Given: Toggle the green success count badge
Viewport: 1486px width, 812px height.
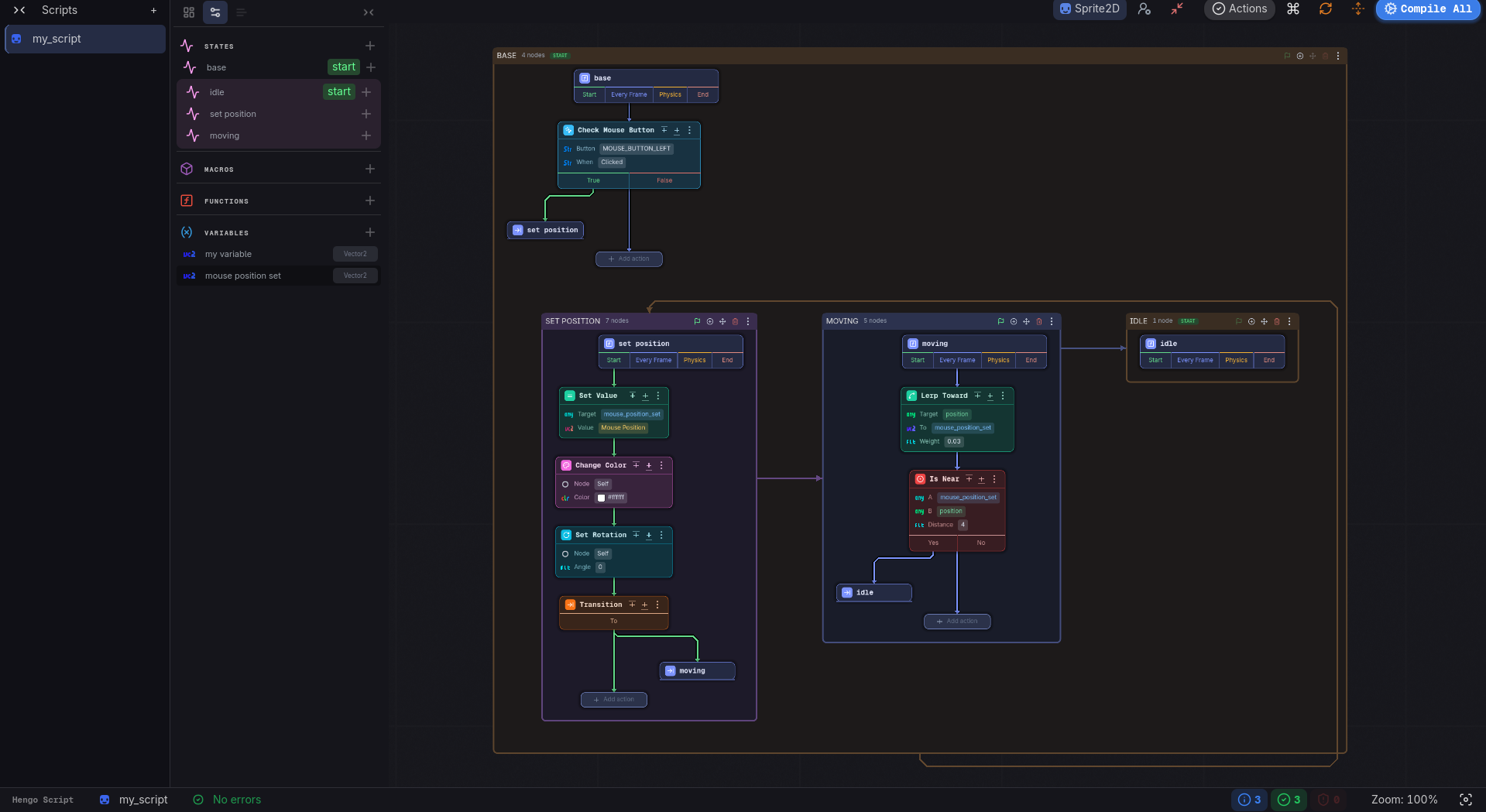Looking at the screenshot, I should coord(1289,800).
